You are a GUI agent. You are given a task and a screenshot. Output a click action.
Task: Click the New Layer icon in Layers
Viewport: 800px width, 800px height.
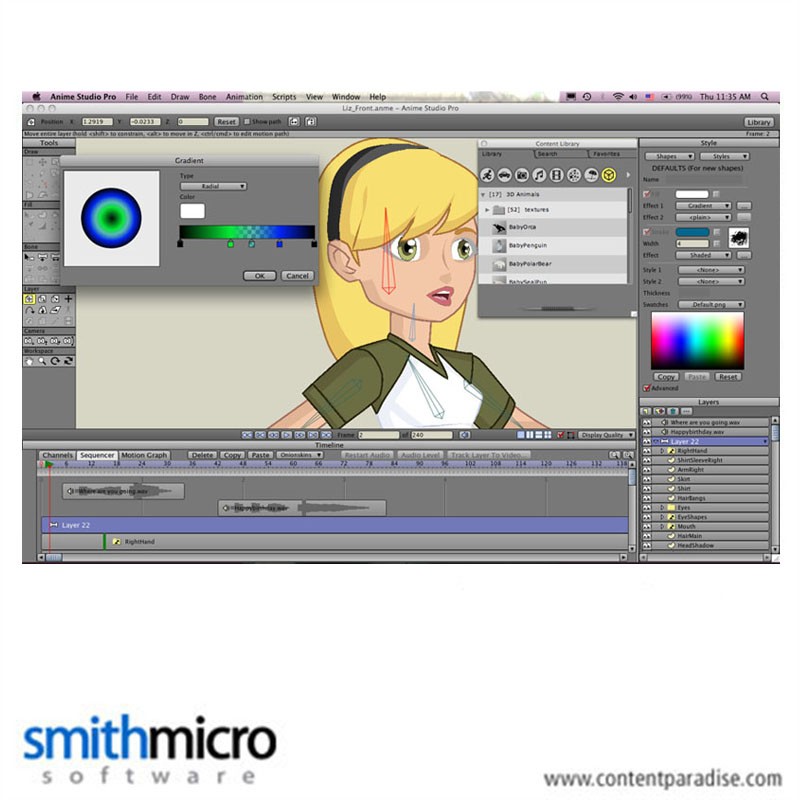point(646,411)
